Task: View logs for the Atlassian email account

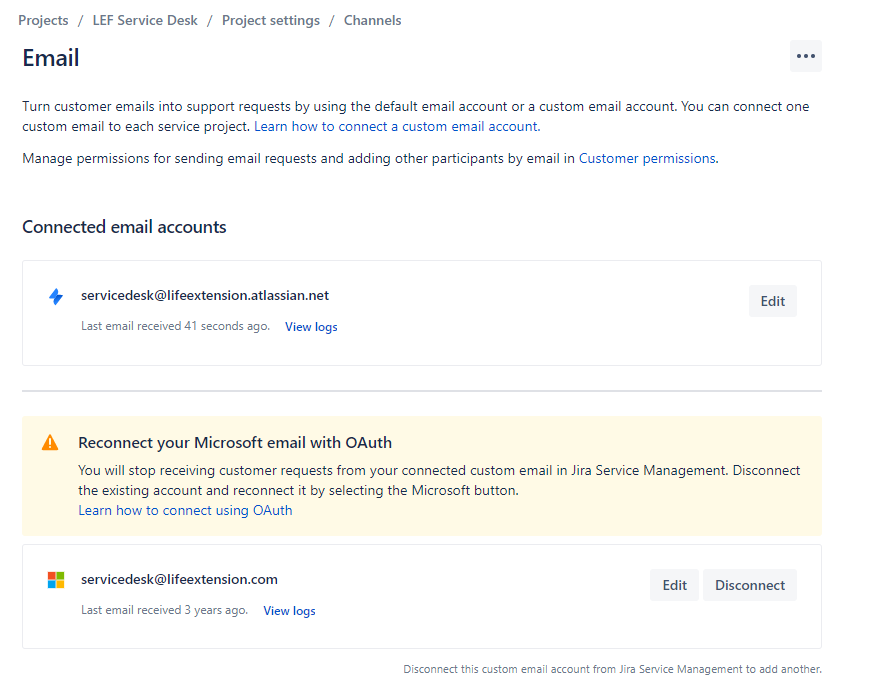Action: 311,326
